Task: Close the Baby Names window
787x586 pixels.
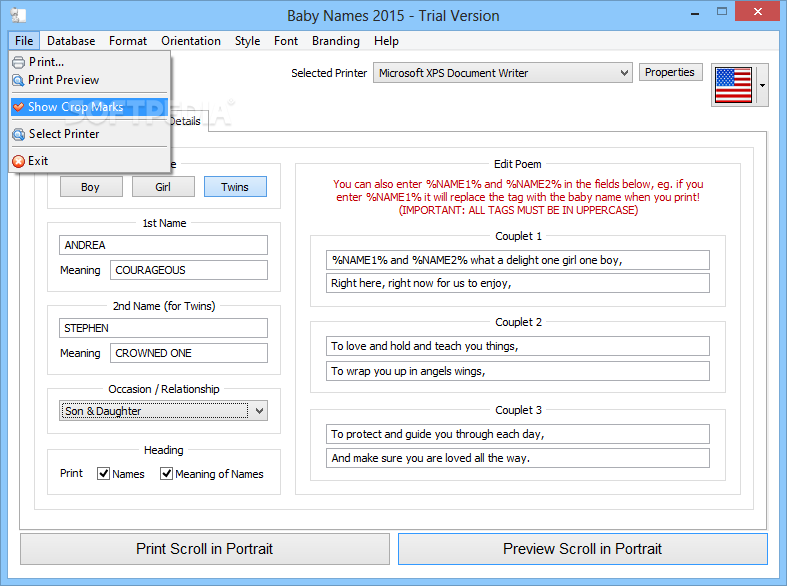Action: point(758,12)
